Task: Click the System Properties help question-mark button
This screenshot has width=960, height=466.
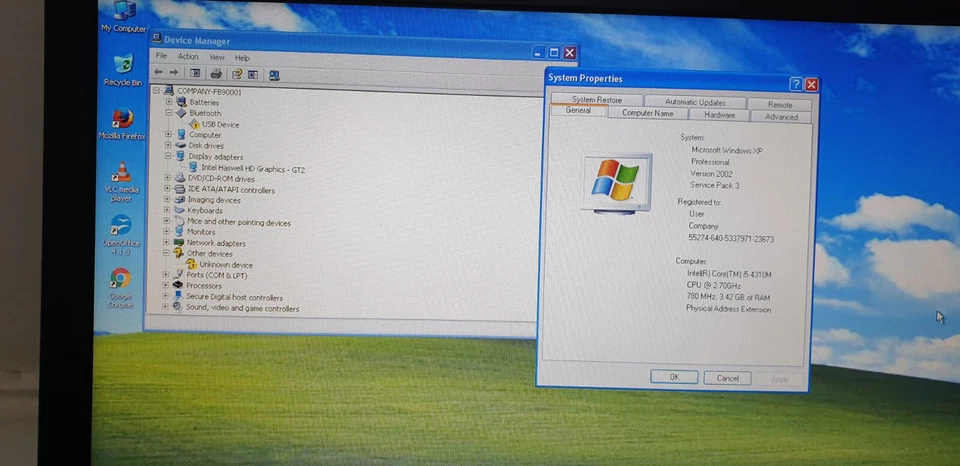Action: point(795,85)
